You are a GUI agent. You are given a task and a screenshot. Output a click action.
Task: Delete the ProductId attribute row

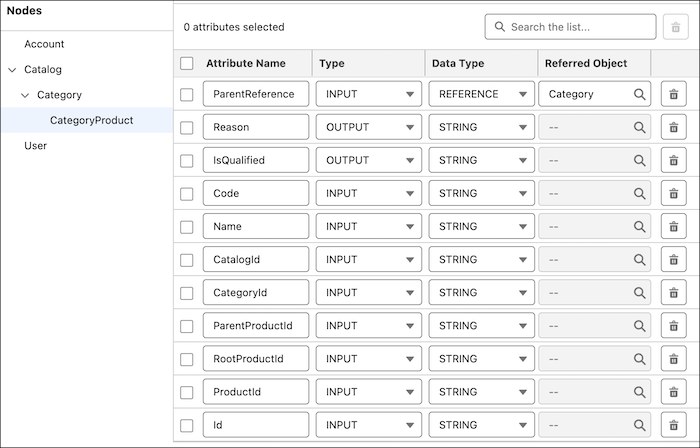pyautogui.click(x=673, y=391)
